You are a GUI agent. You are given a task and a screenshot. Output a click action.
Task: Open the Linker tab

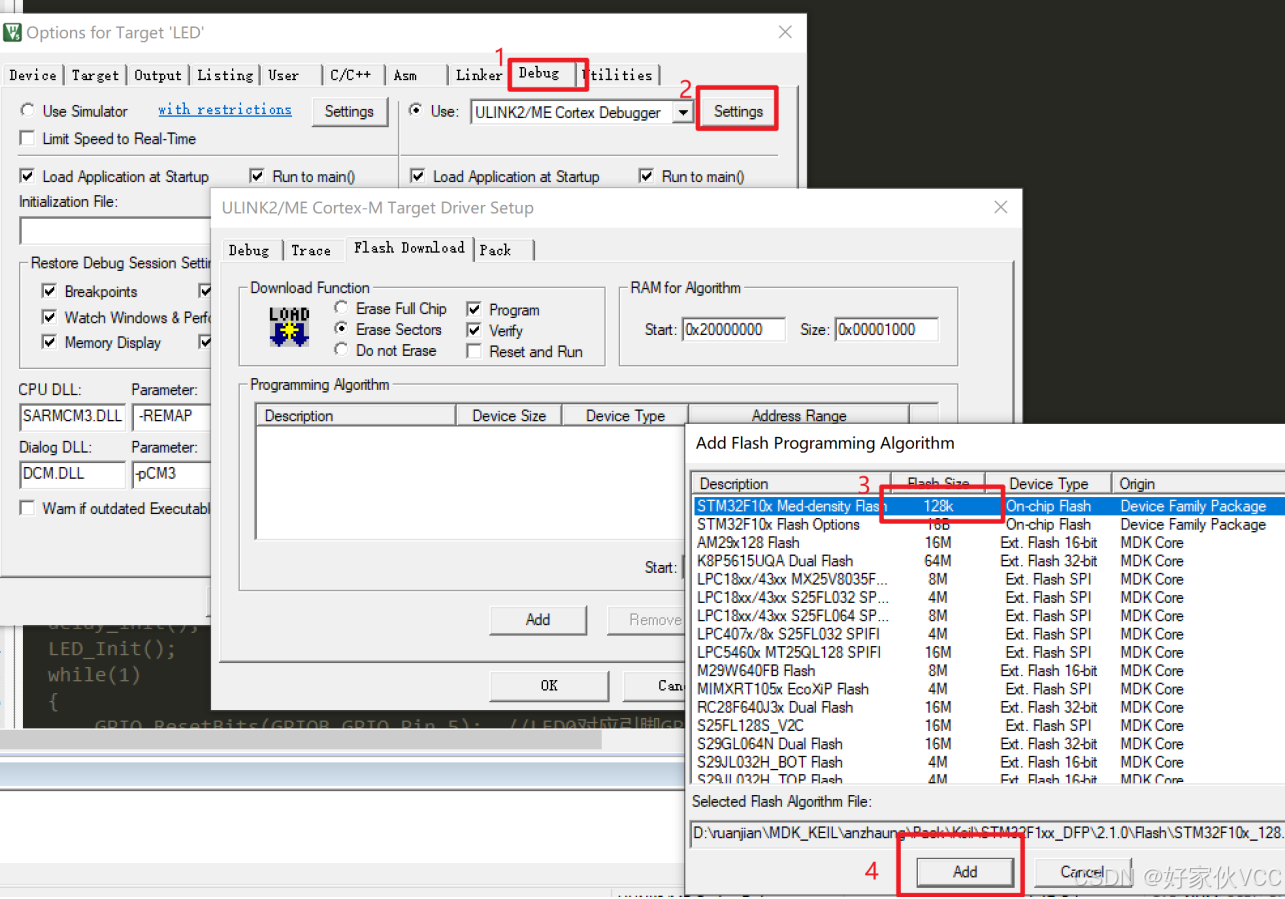click(x=479, y=75)
